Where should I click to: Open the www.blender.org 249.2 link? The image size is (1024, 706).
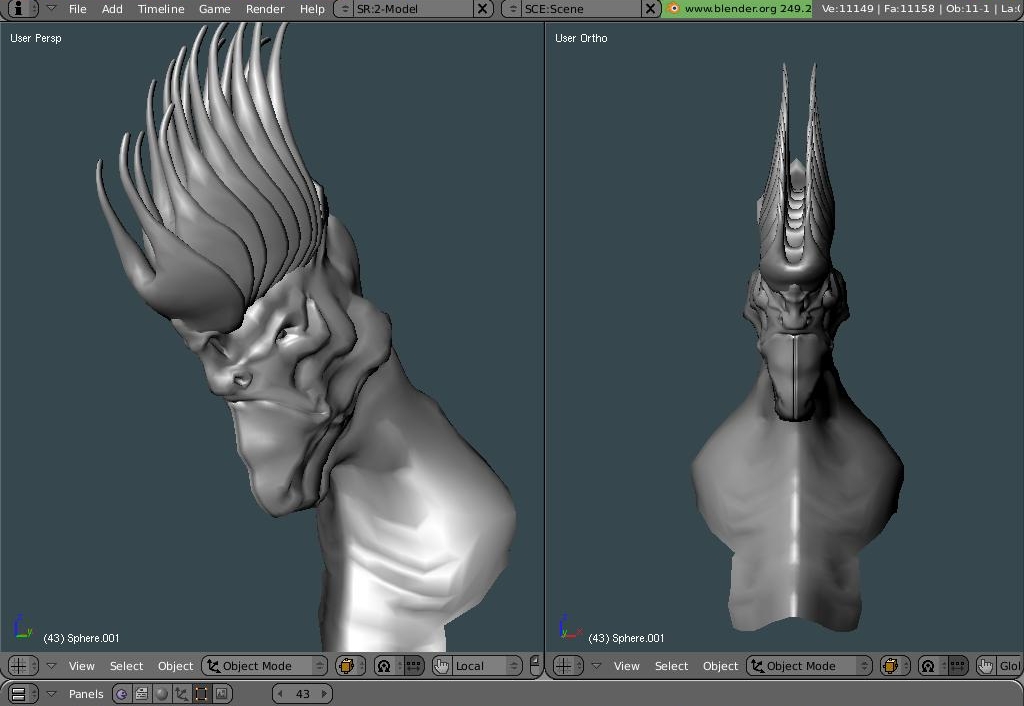click(747, 9)
